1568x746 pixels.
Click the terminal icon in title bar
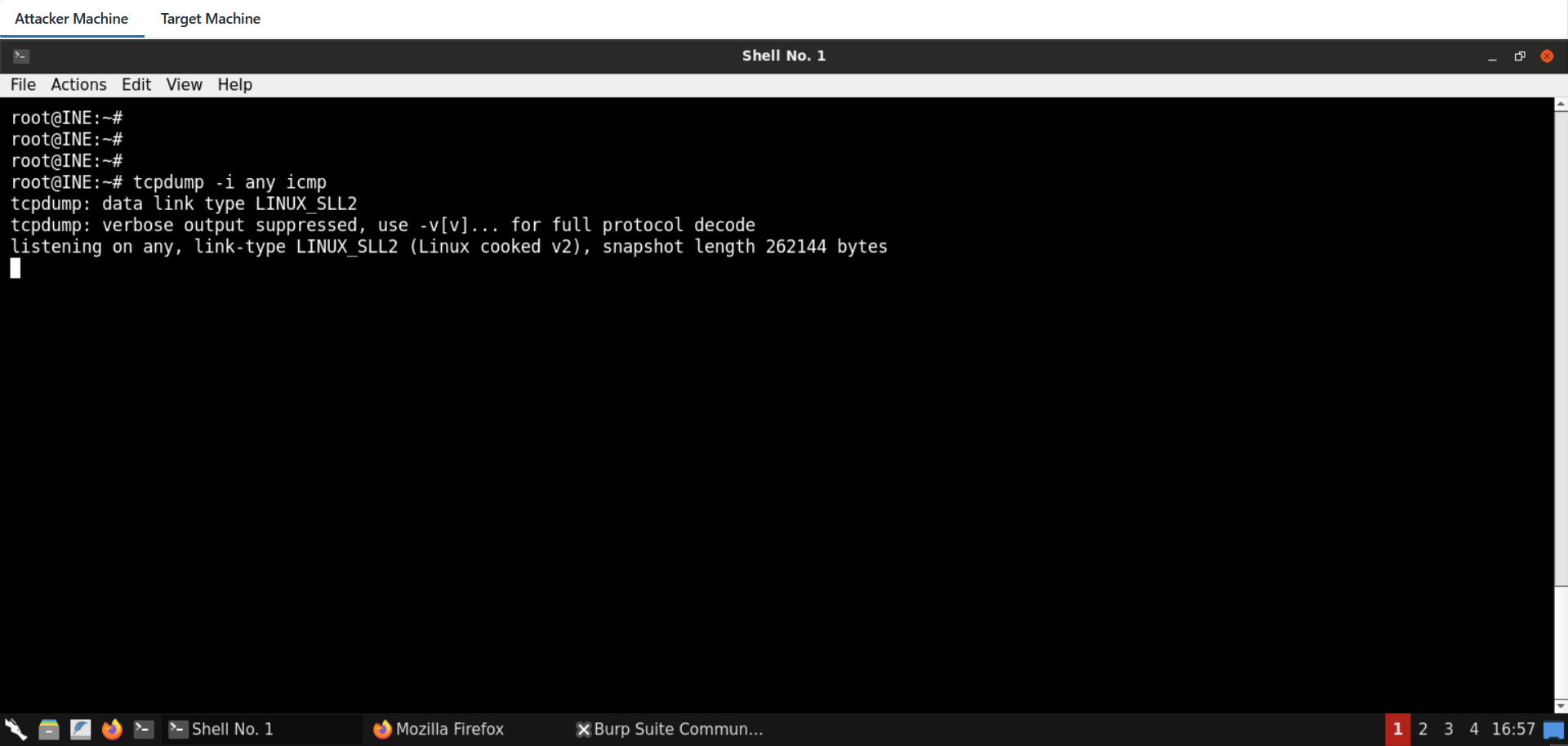point(21,56)
